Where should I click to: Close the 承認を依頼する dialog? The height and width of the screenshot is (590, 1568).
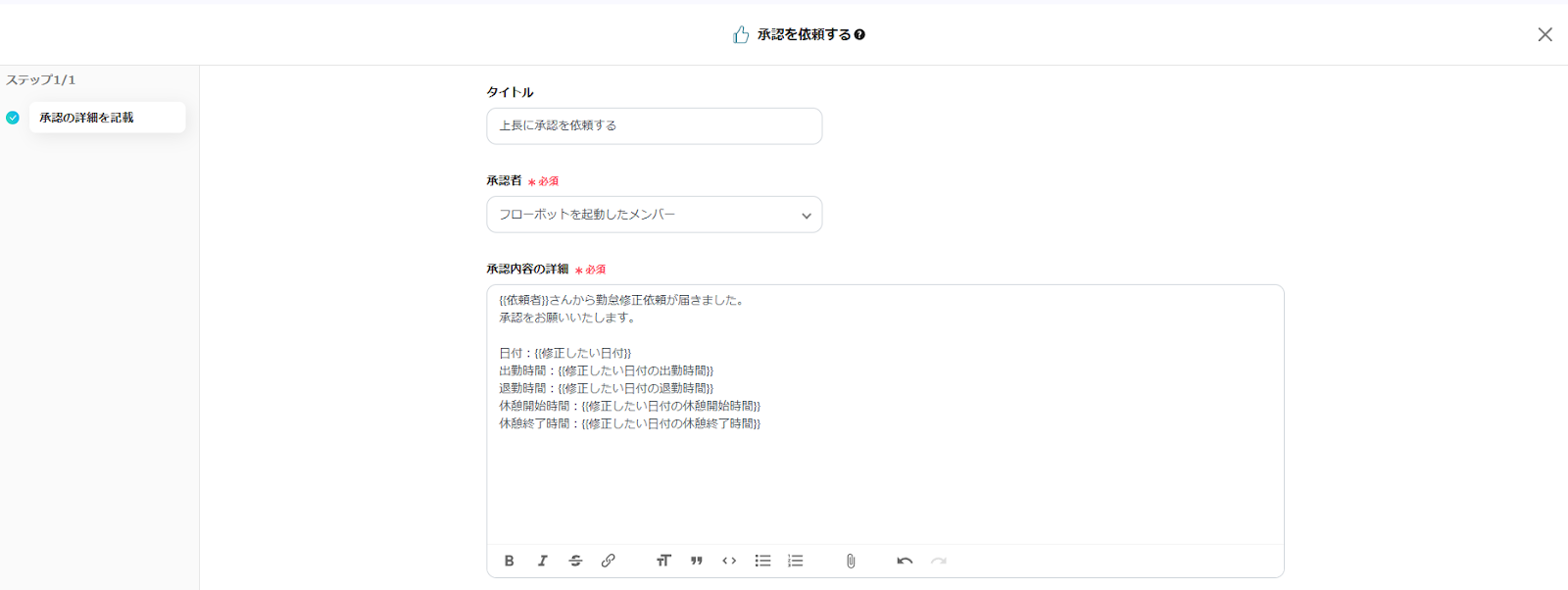click(1544, 34)
